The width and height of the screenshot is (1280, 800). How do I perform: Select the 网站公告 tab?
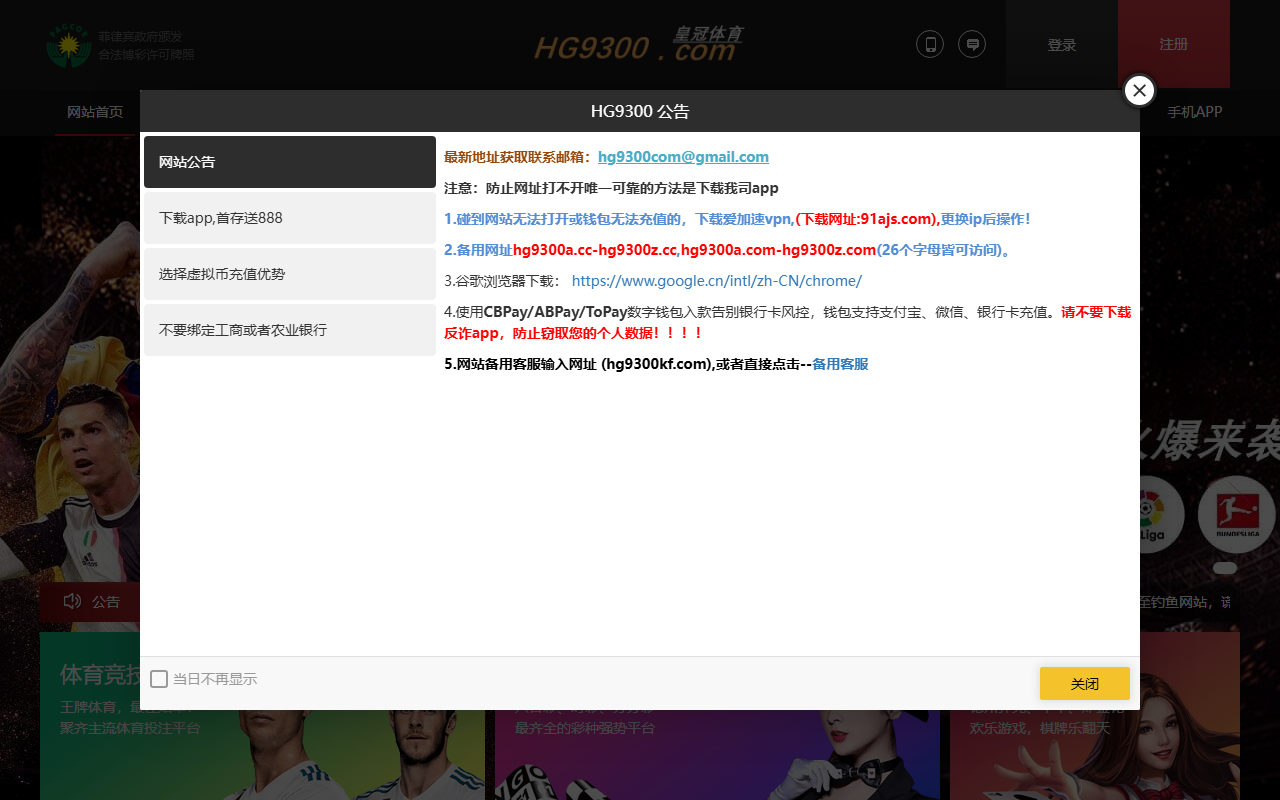pyautogui.click(x=290, y=162)
